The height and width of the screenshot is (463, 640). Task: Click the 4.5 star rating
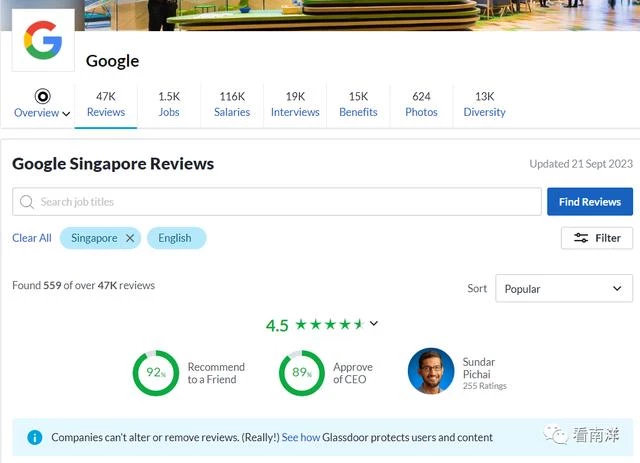(x=314, y=325)
